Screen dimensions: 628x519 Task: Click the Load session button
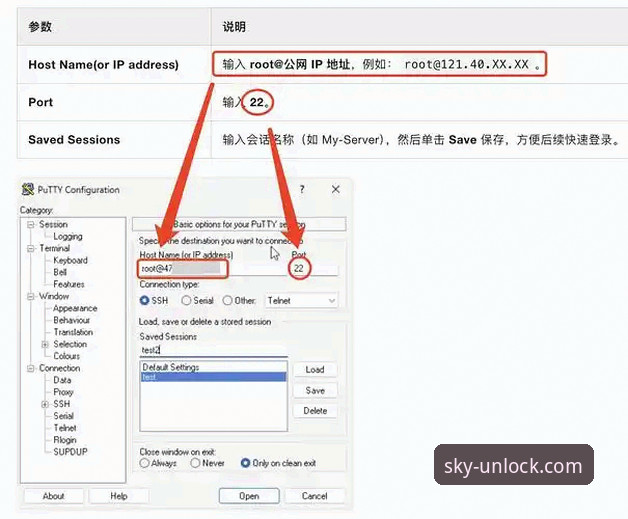coord(315,370)
